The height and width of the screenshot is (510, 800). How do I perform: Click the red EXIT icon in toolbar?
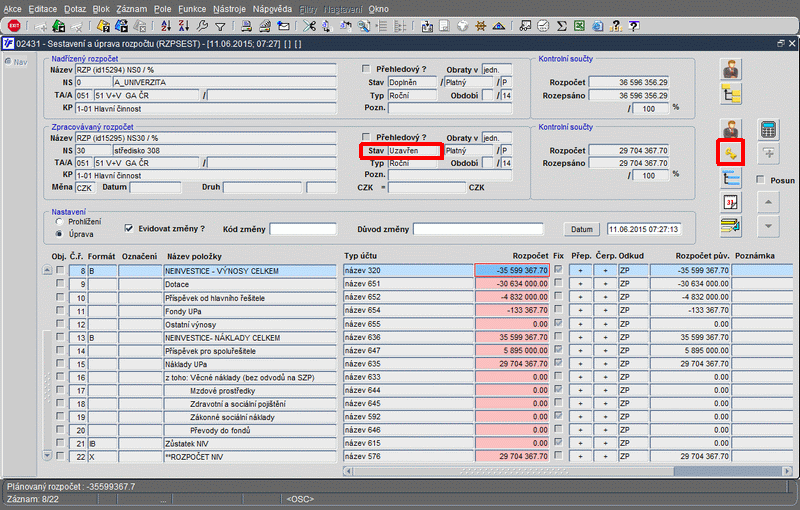(14, 26)
